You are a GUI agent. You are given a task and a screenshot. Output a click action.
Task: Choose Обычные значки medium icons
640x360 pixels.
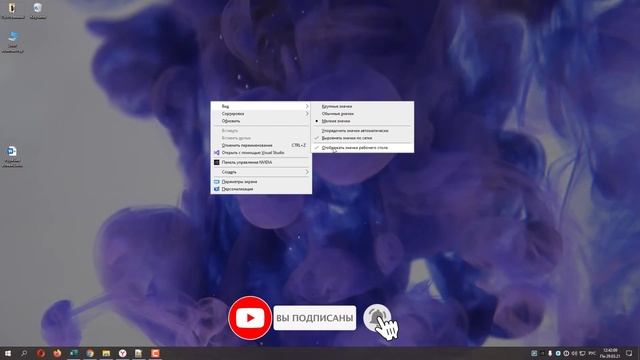point(362,113)
